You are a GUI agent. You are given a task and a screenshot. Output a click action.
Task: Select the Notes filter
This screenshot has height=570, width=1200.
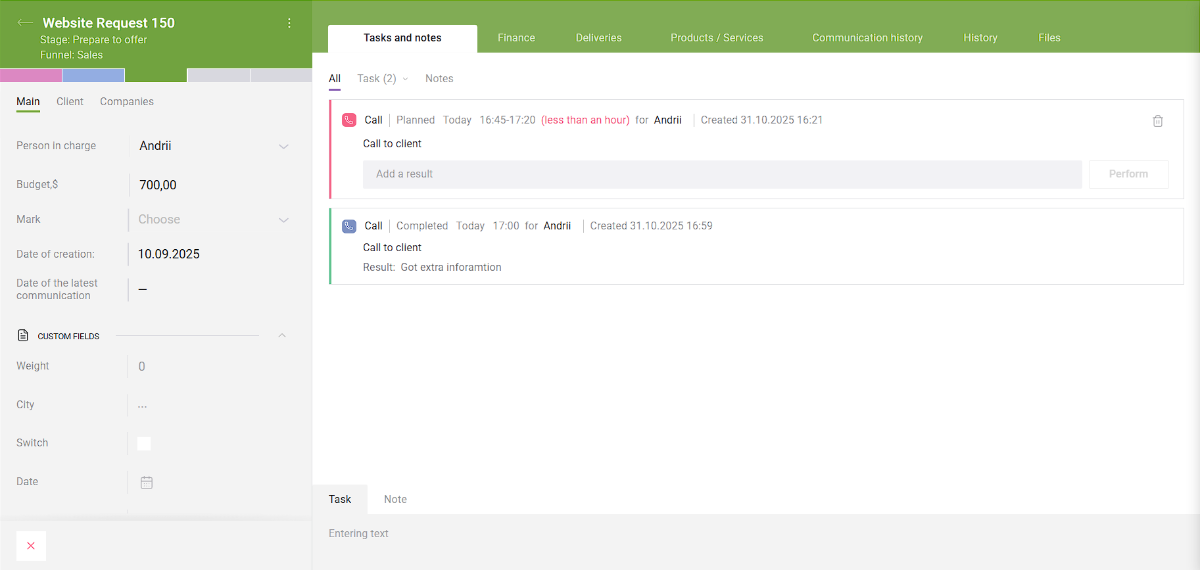439,79
